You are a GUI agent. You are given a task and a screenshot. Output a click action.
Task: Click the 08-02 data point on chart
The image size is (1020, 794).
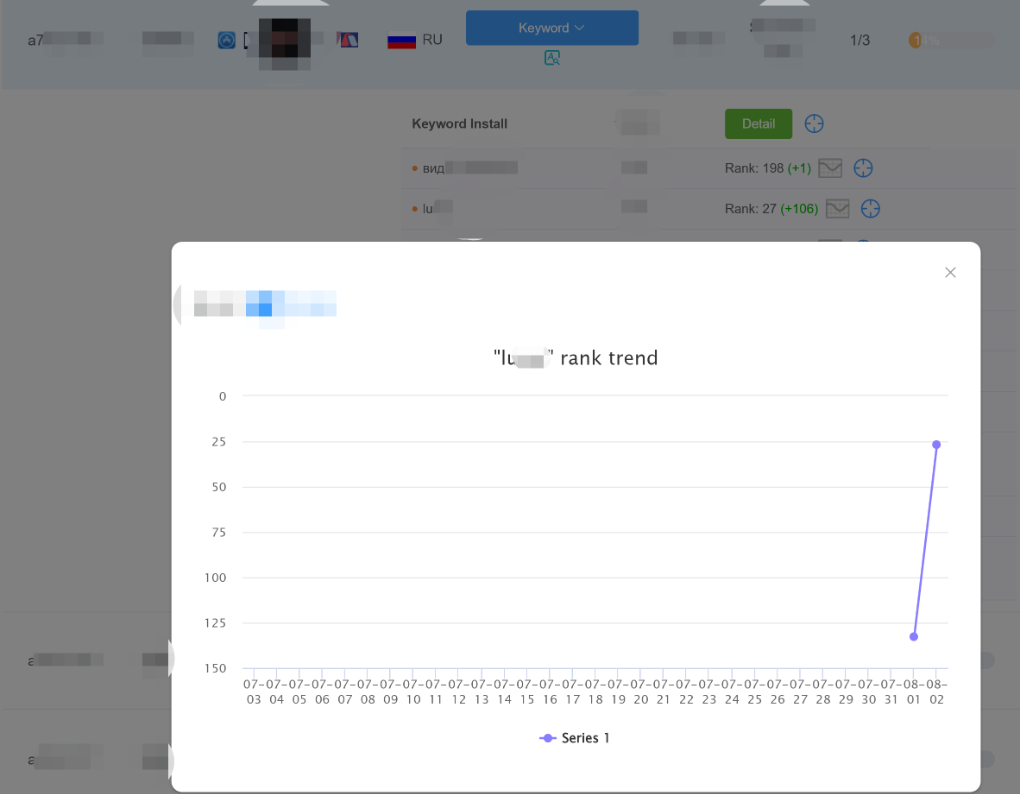[x=936, y=445]
